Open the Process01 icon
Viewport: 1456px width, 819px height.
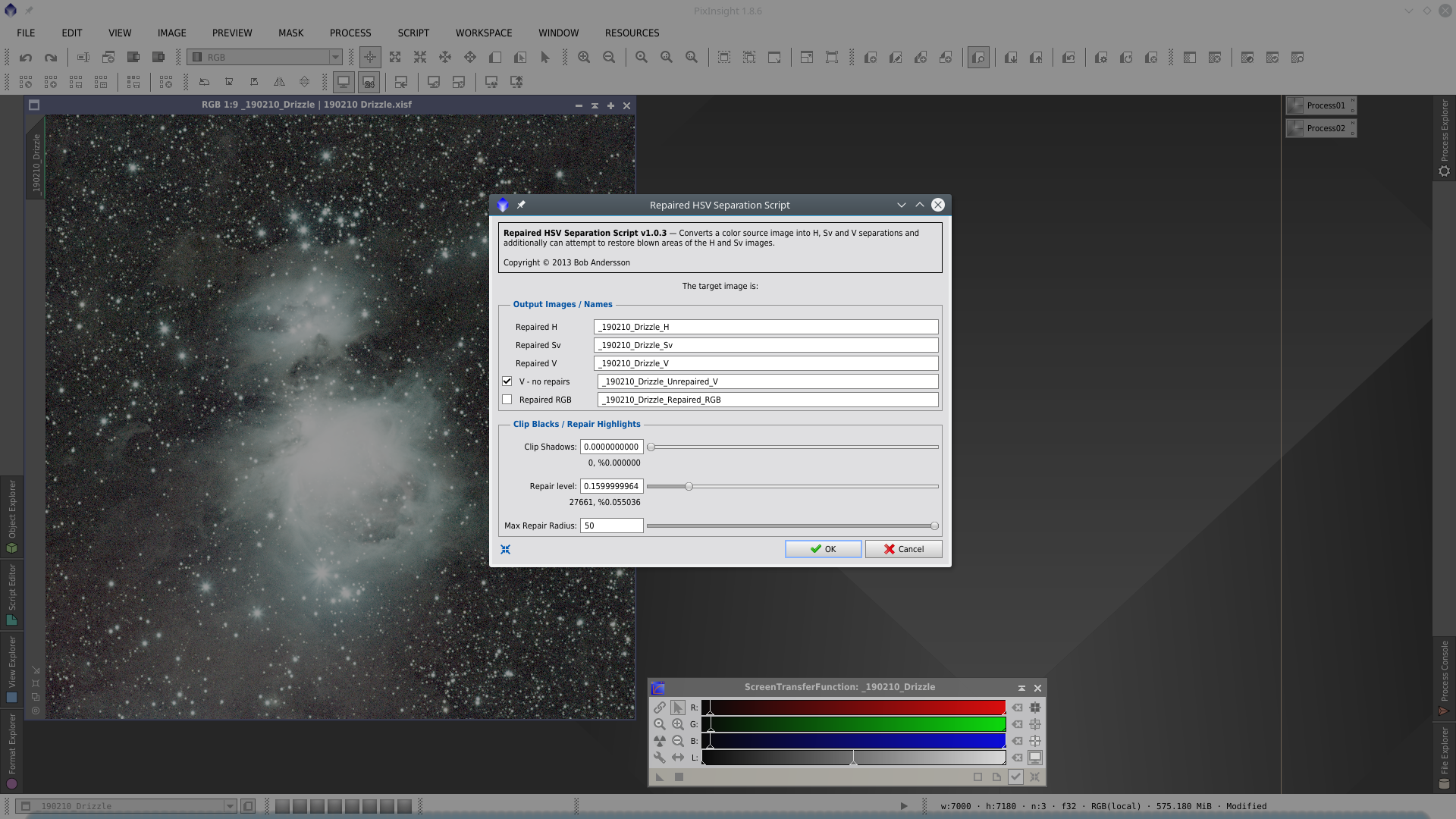(x=1321, y=105)
